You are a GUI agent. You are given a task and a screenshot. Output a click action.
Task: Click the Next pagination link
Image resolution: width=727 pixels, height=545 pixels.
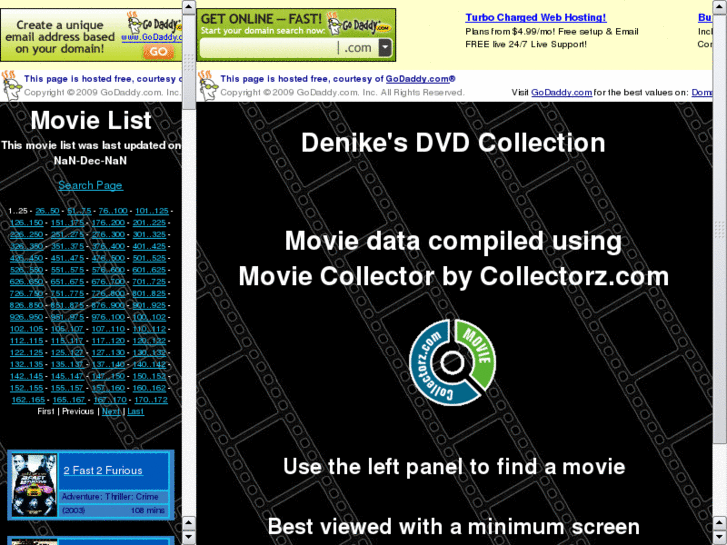click(x=111, y=411)
